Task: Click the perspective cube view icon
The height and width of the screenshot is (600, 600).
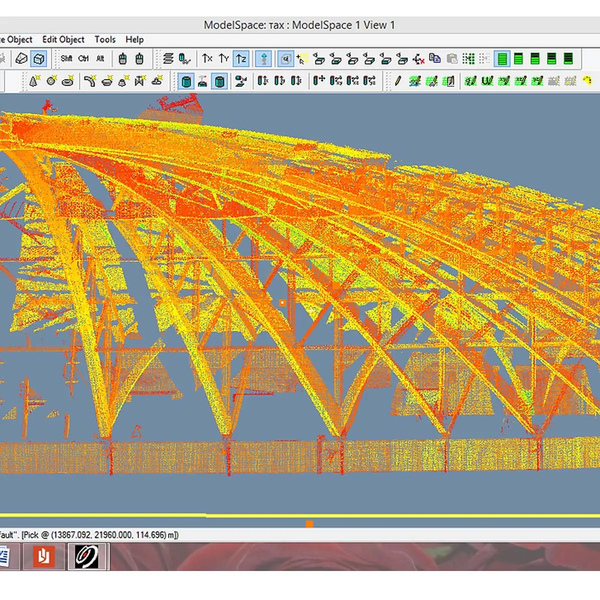Action: pos(19,59)
